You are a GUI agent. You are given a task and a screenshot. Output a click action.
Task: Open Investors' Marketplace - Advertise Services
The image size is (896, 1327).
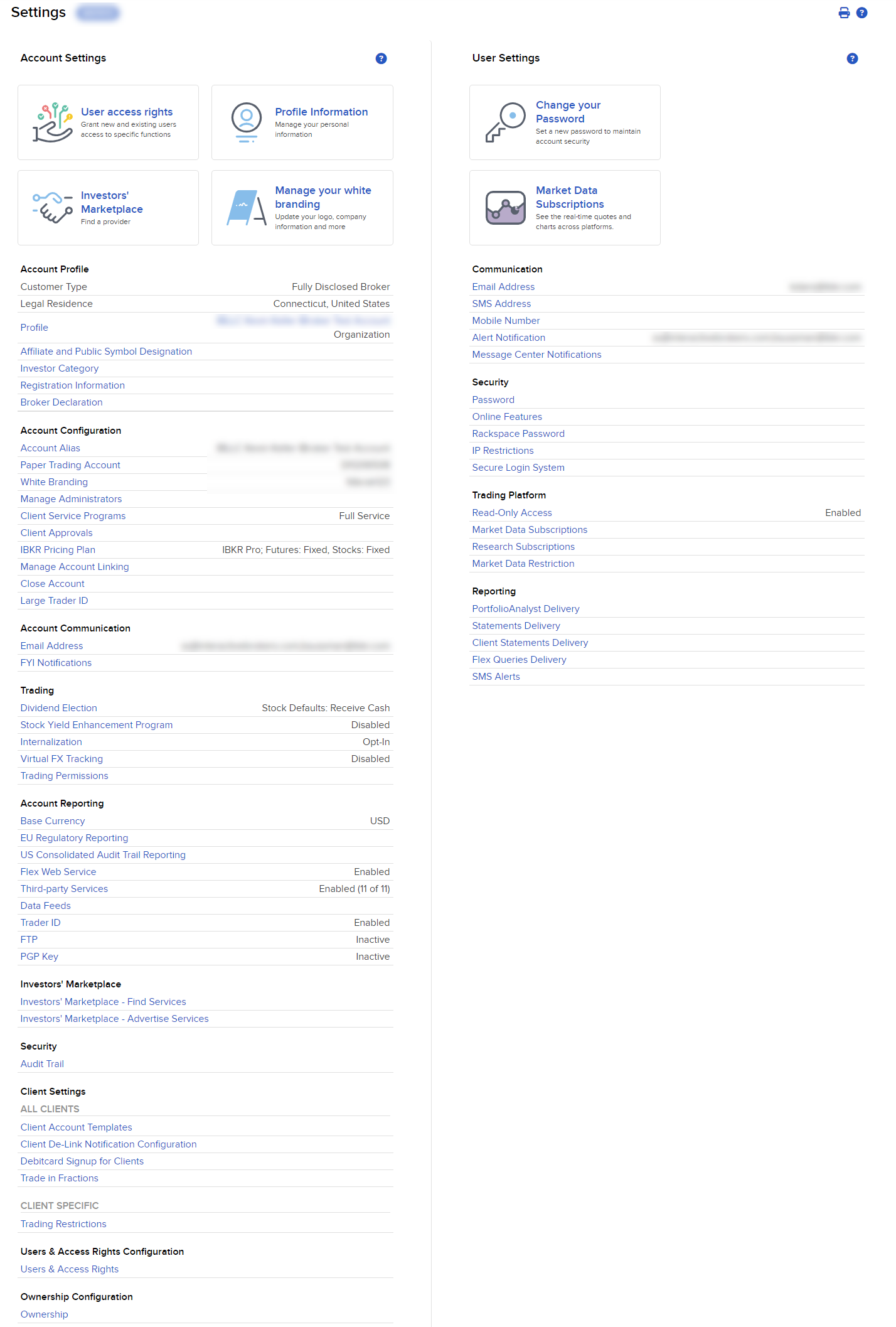114,1019
